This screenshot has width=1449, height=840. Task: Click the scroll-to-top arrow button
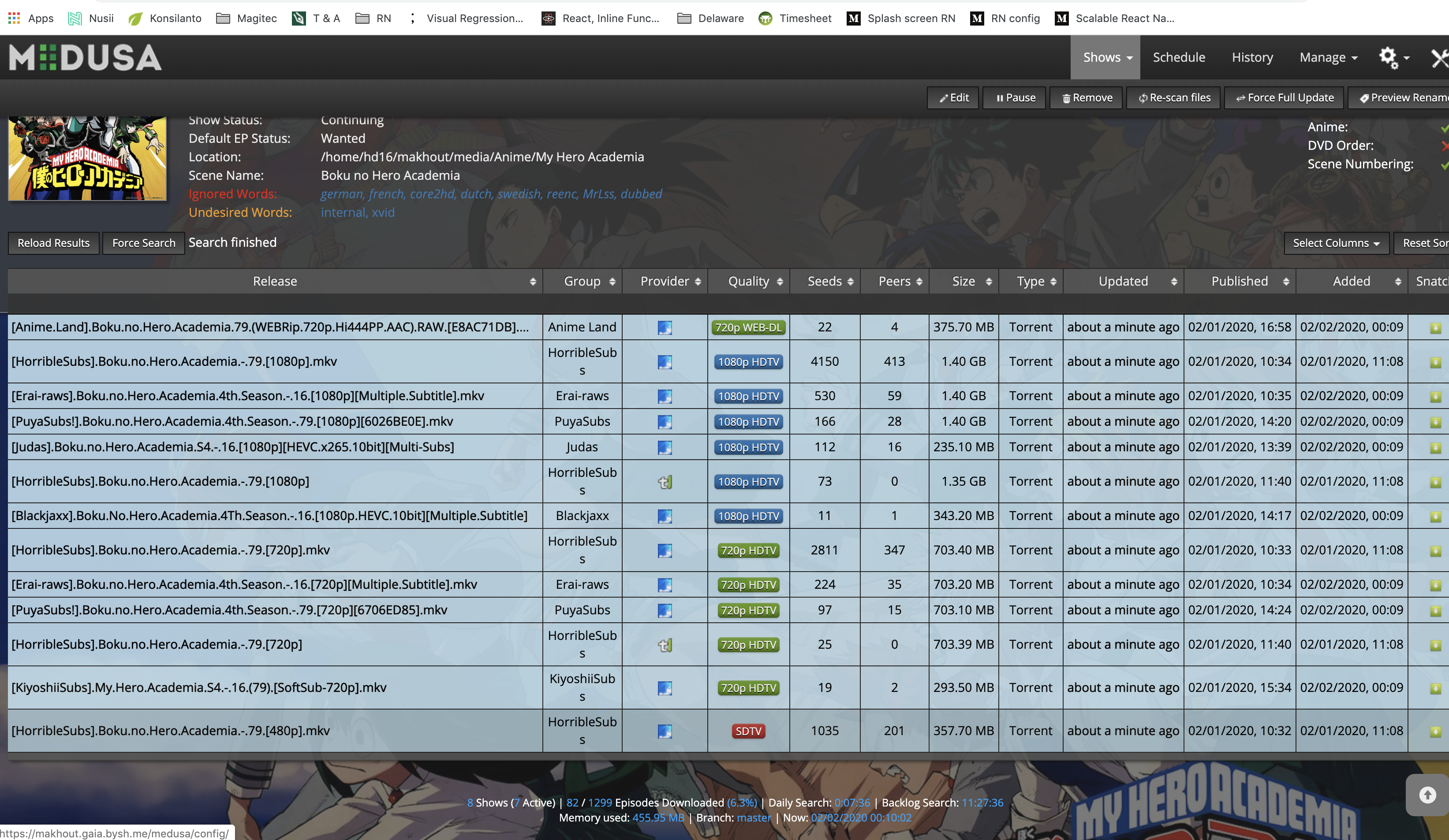click(1427, 795)
